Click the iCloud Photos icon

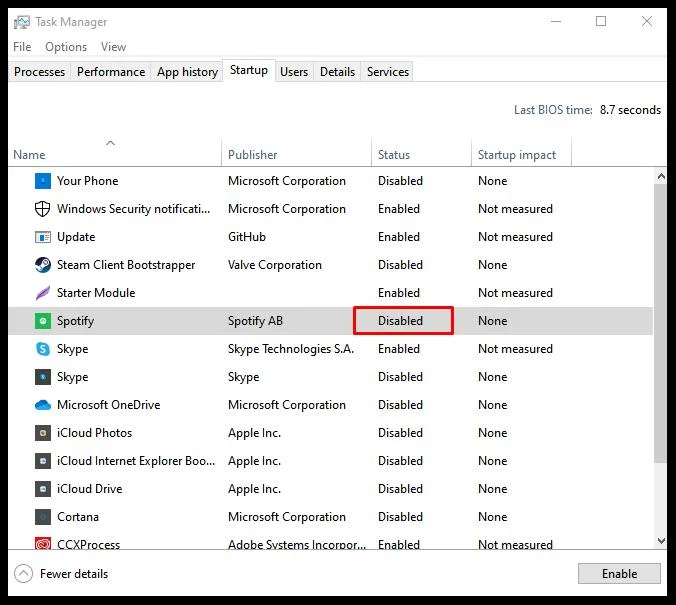coord(43,433)
